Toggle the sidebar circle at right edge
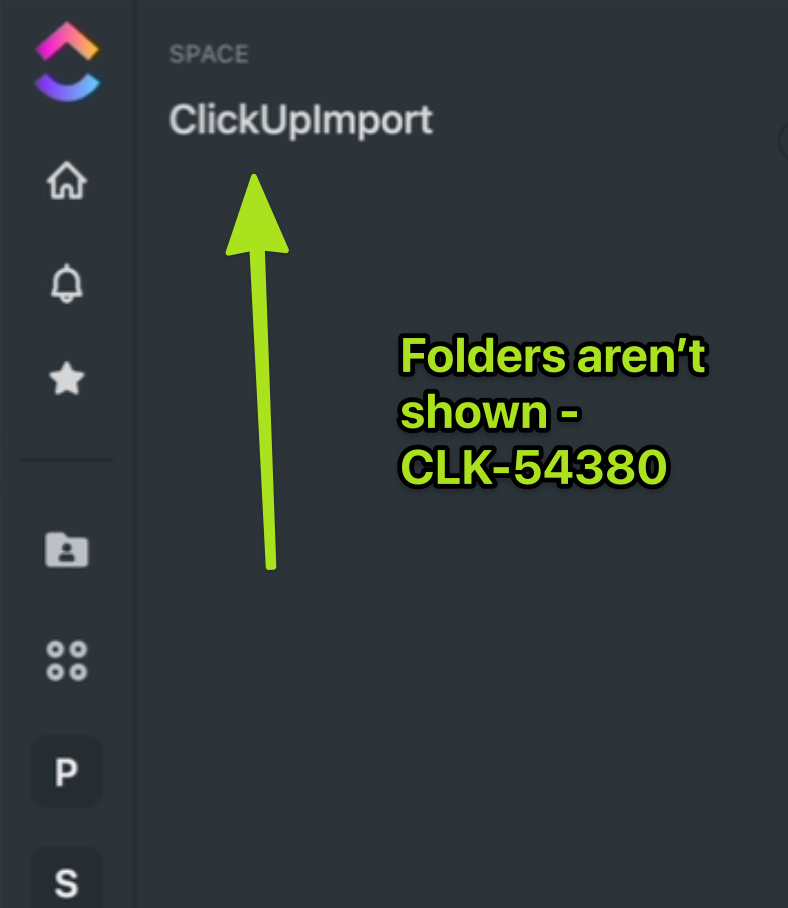This screenshot has height=908, width=788. (783, 140)
